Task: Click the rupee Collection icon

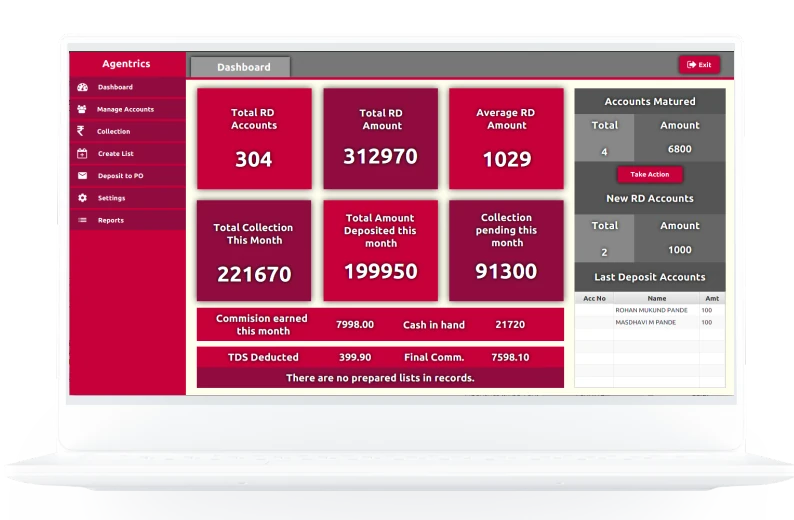Action: tap(82, 131)
